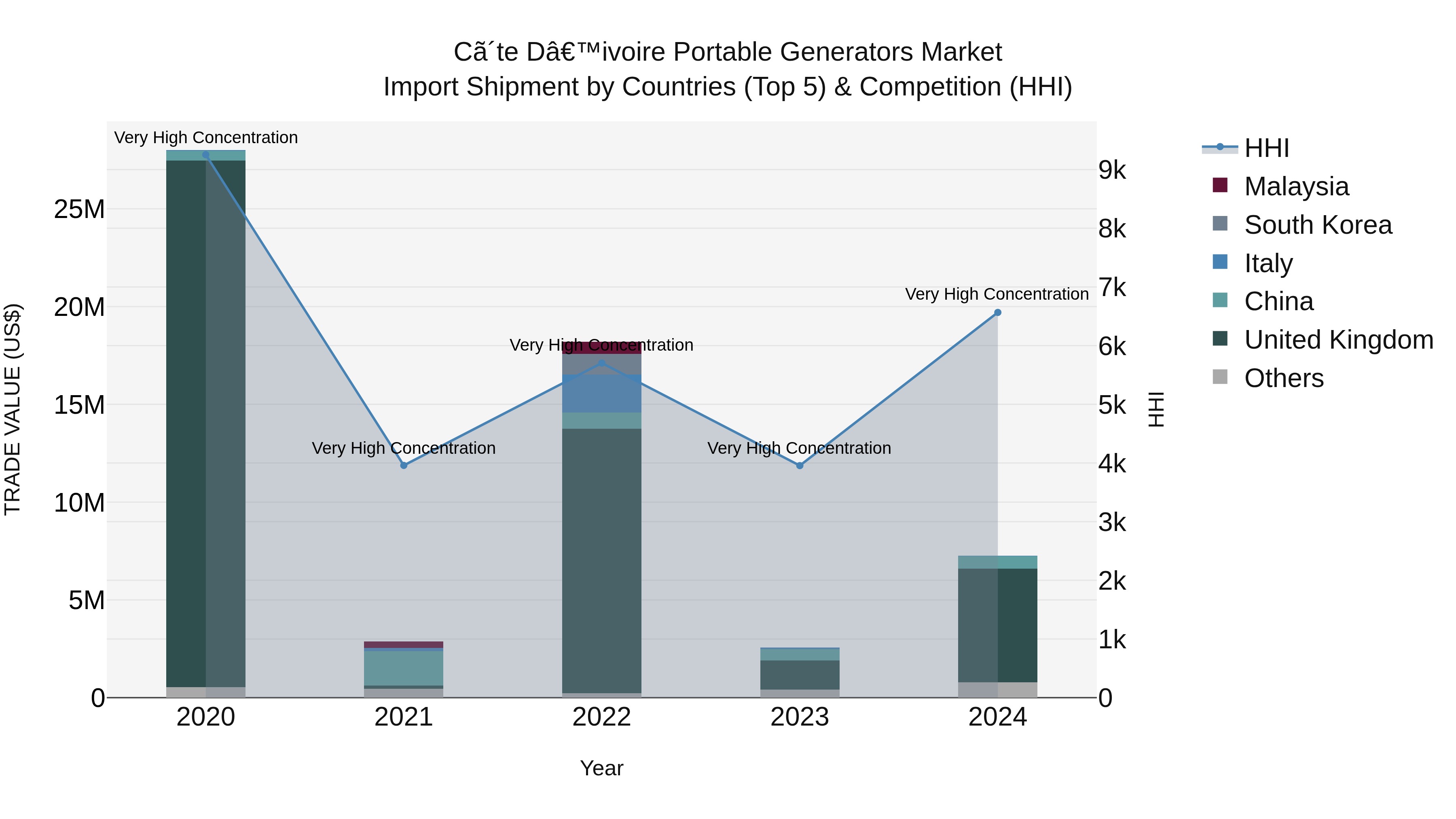Image resolution: width=1456 pixels, height=819 pixels.
Task: Click the 2021 x-axis year label
Action: (x=404, y=717)
